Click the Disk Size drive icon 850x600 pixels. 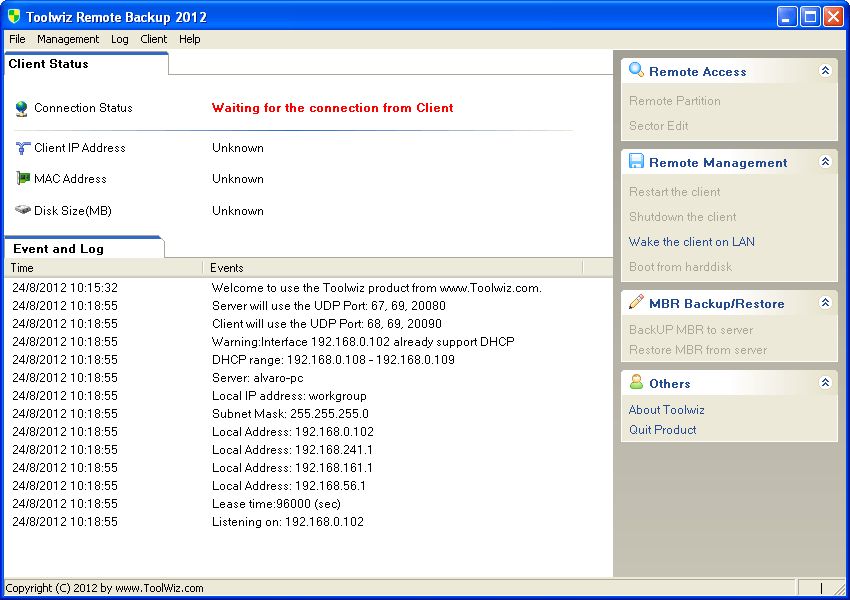[21, 210]
